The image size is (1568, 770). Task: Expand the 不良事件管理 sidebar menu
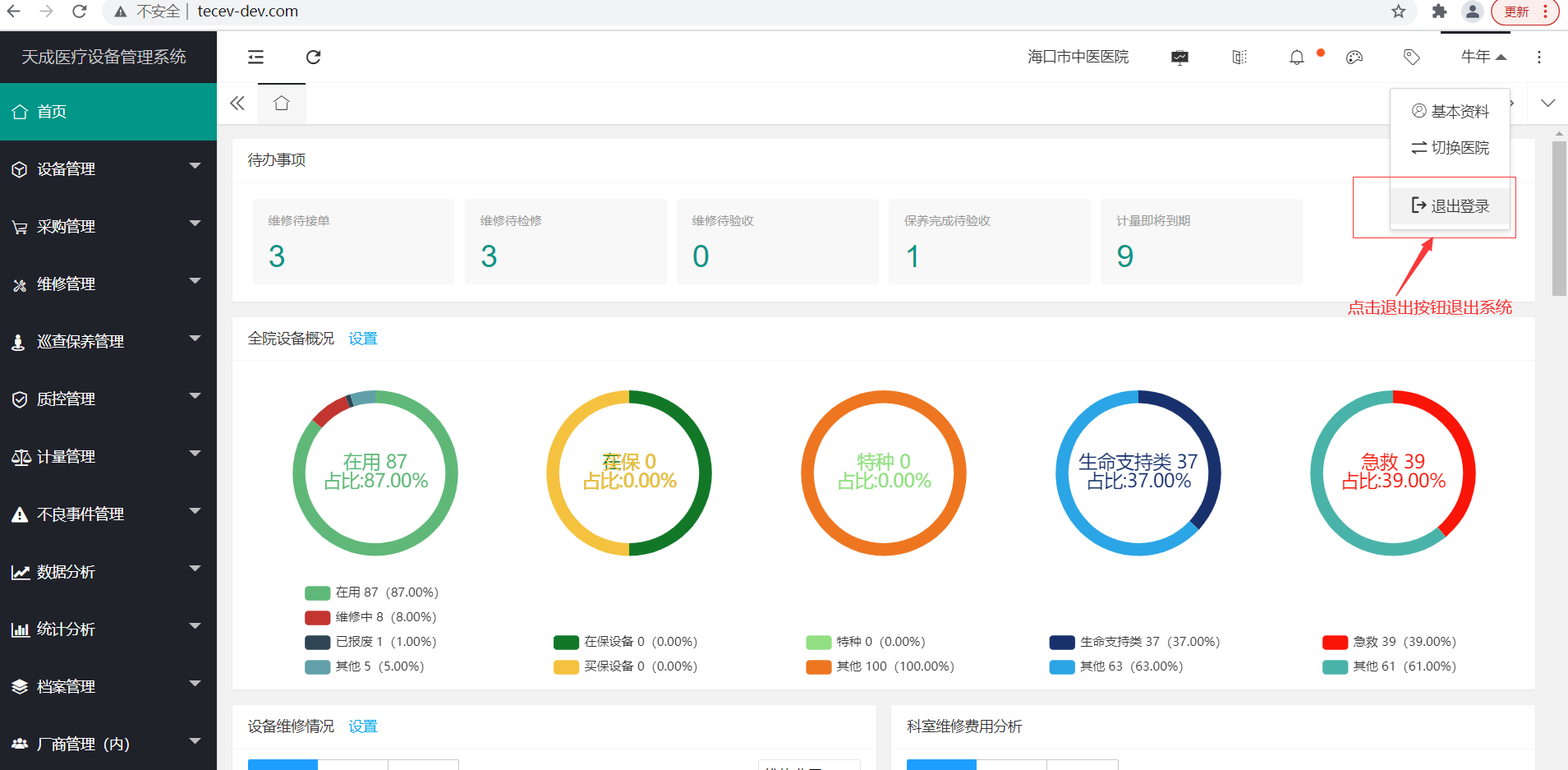(108, 514)
